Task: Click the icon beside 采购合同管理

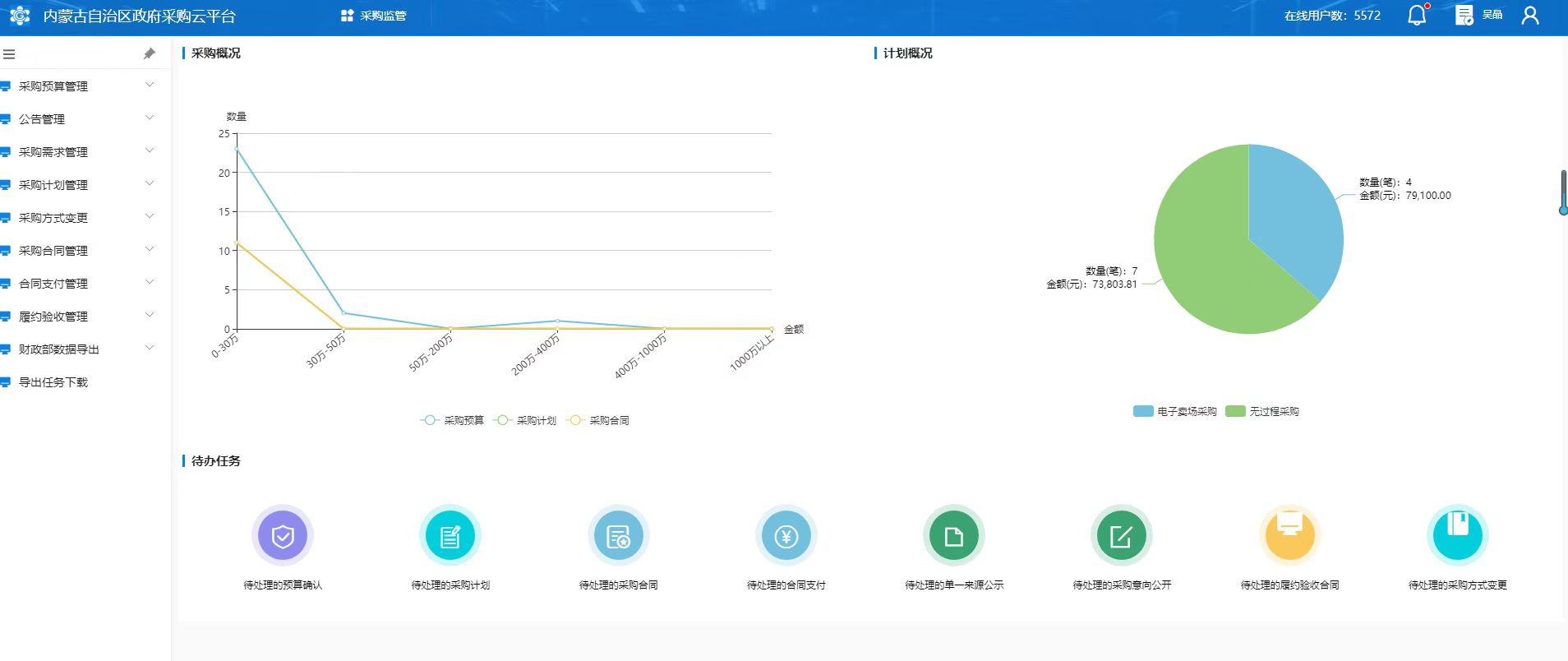Action: [5, 251]
